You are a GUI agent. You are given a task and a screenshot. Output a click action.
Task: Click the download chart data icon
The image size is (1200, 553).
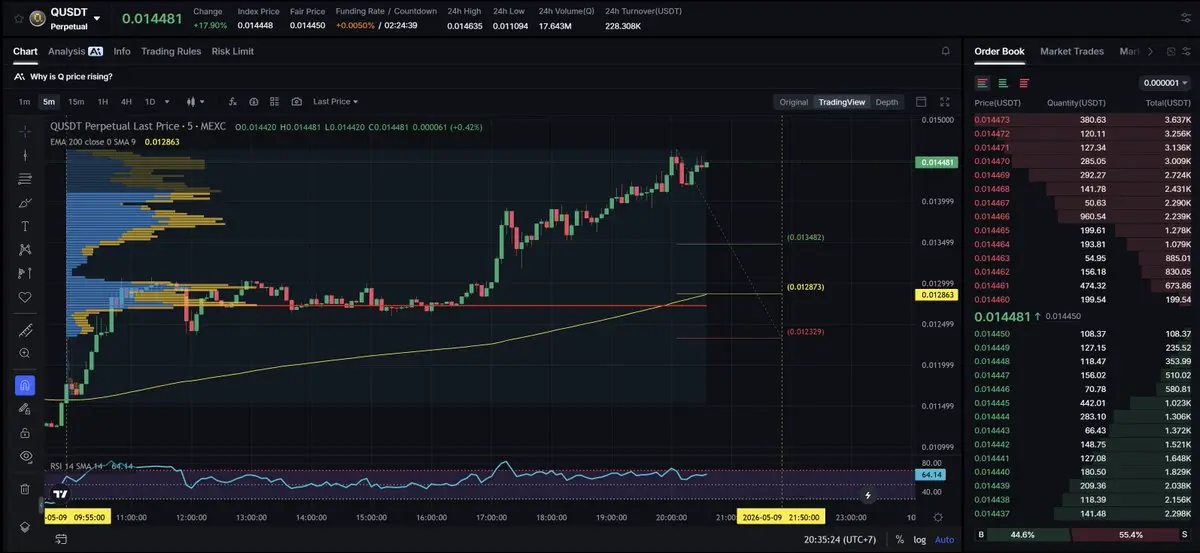click(254, 102)
